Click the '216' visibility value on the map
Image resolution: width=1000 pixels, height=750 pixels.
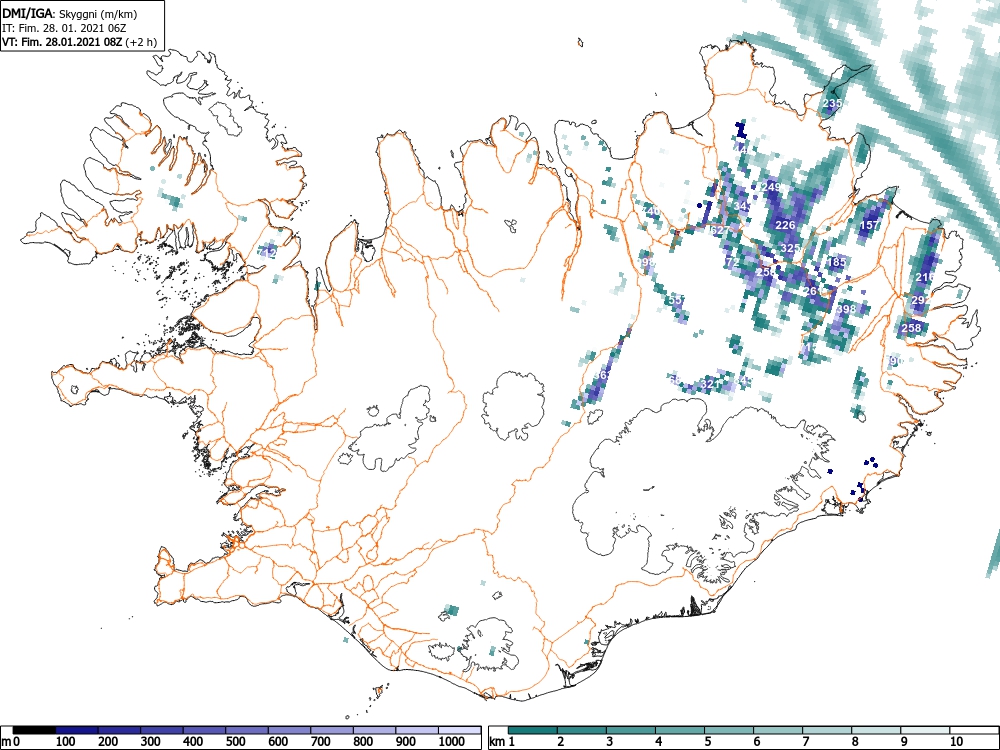(x=925, y=277)
